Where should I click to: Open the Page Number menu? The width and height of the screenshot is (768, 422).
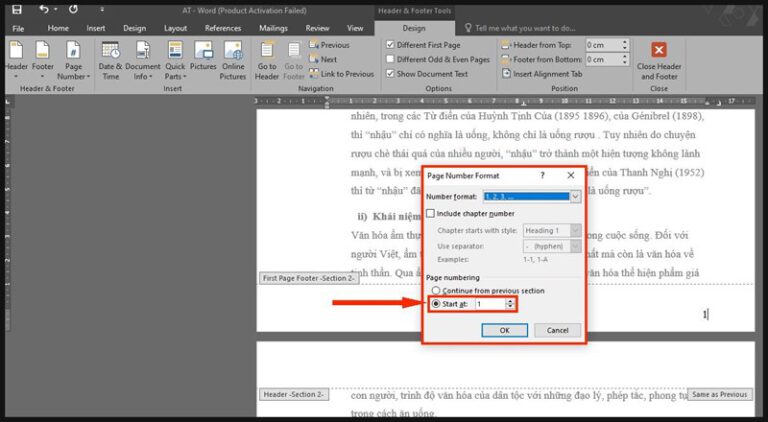73,61
